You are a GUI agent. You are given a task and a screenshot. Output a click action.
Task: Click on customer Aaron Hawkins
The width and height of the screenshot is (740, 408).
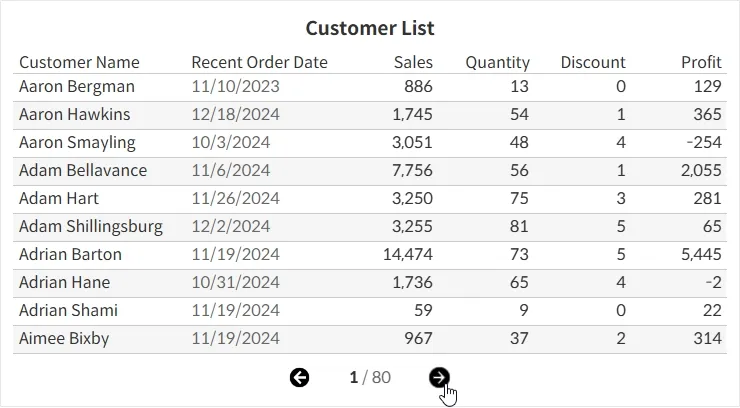click(x=74, y=115)
